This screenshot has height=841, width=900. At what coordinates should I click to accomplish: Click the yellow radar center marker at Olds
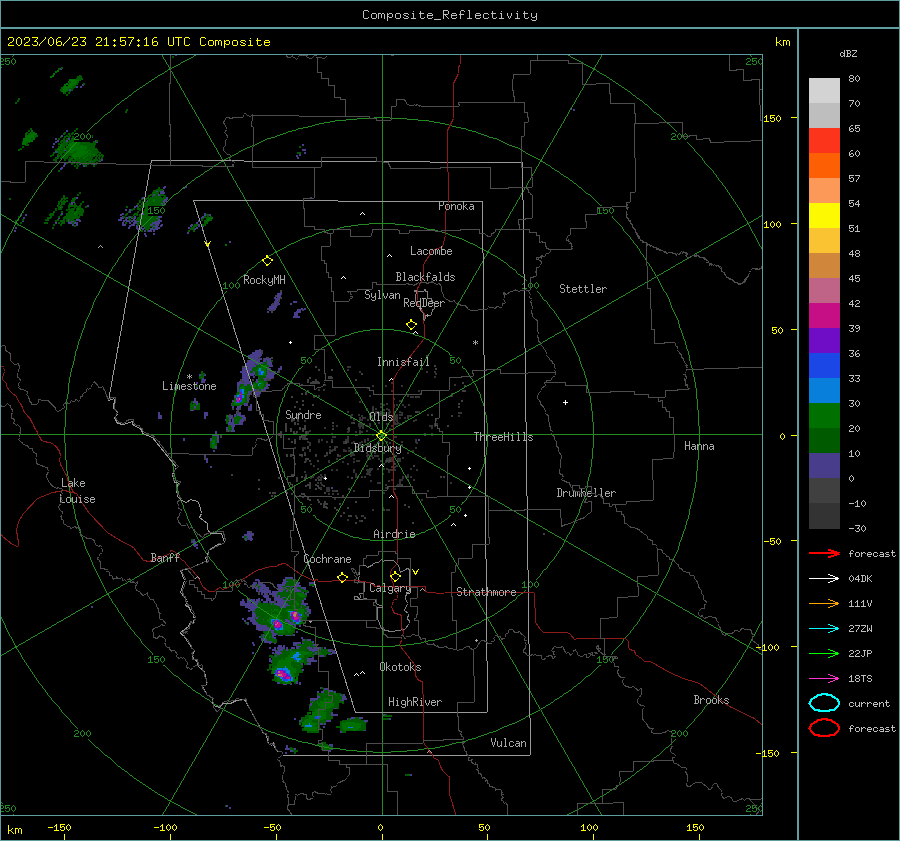pyautogui.click(x=382, y=435)
